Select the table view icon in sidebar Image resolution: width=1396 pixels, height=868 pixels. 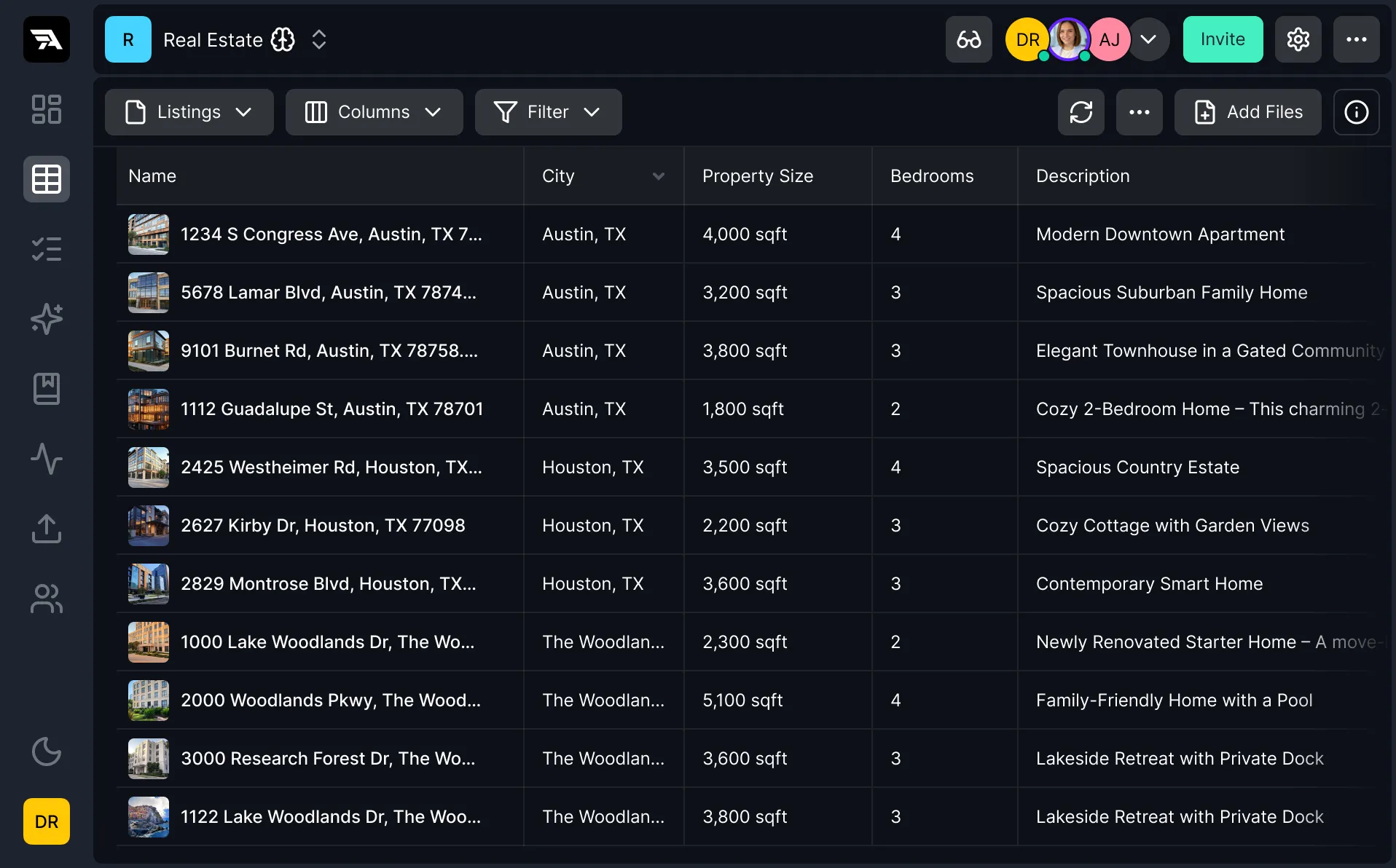point(46,178)
